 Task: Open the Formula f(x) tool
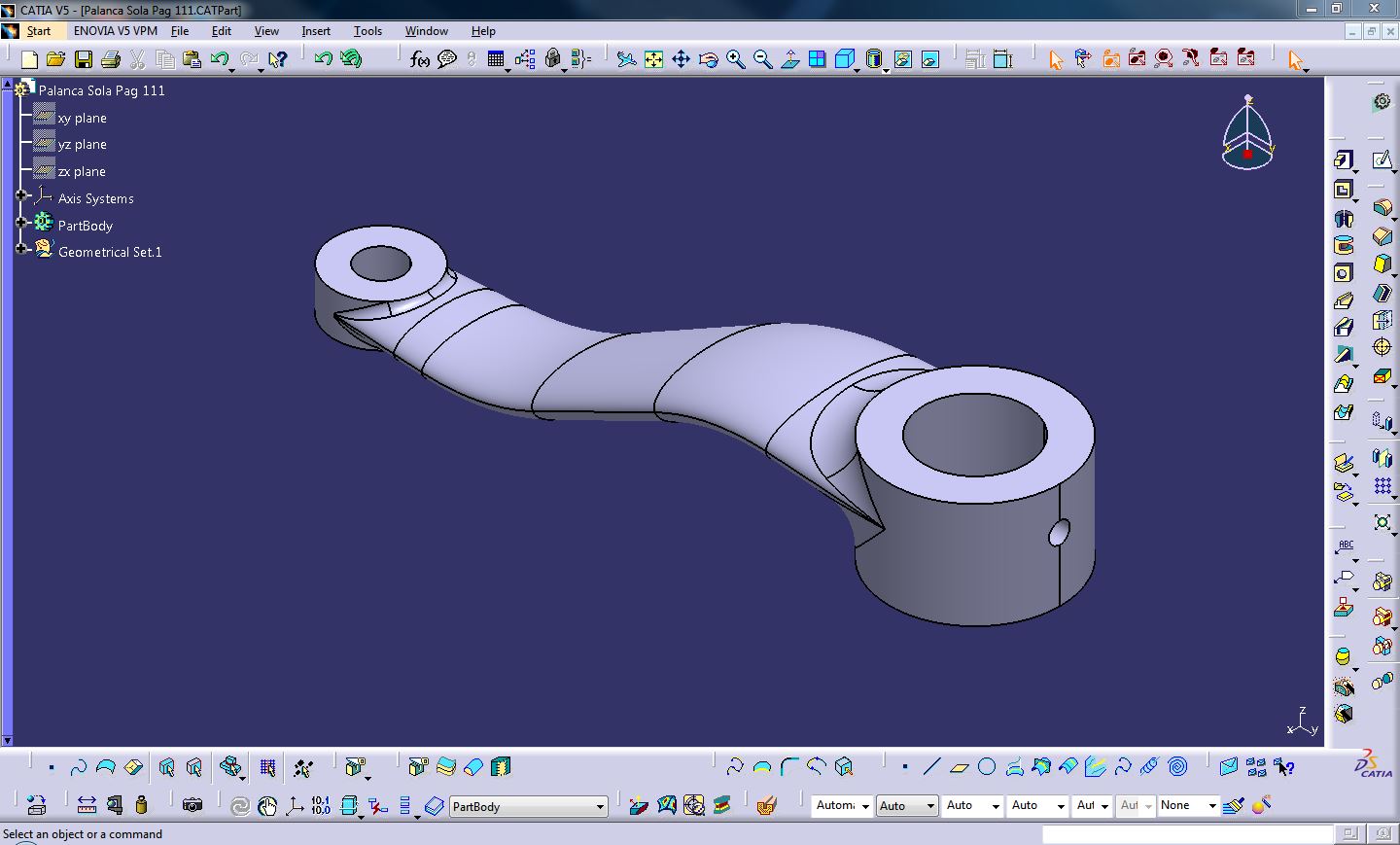coord(420,59)
